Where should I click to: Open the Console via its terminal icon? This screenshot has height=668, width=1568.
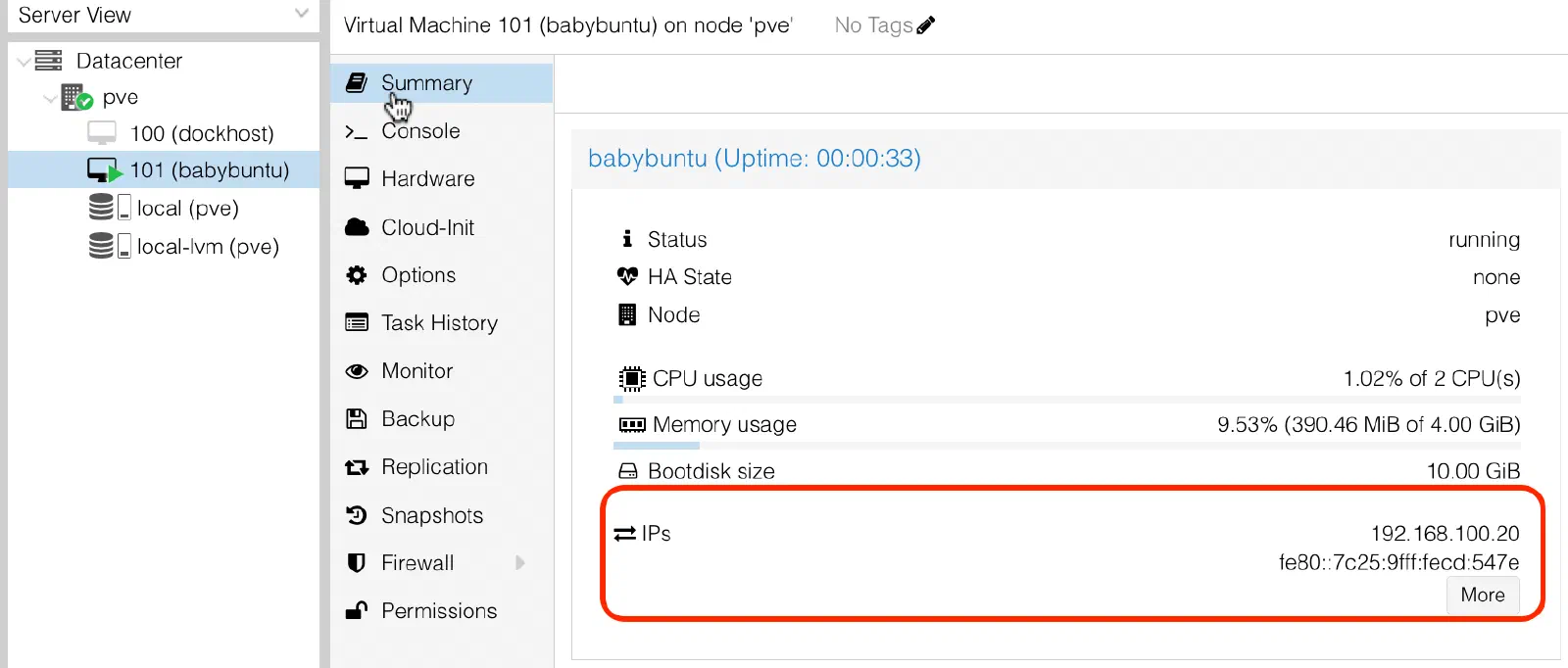click(356, 131)
